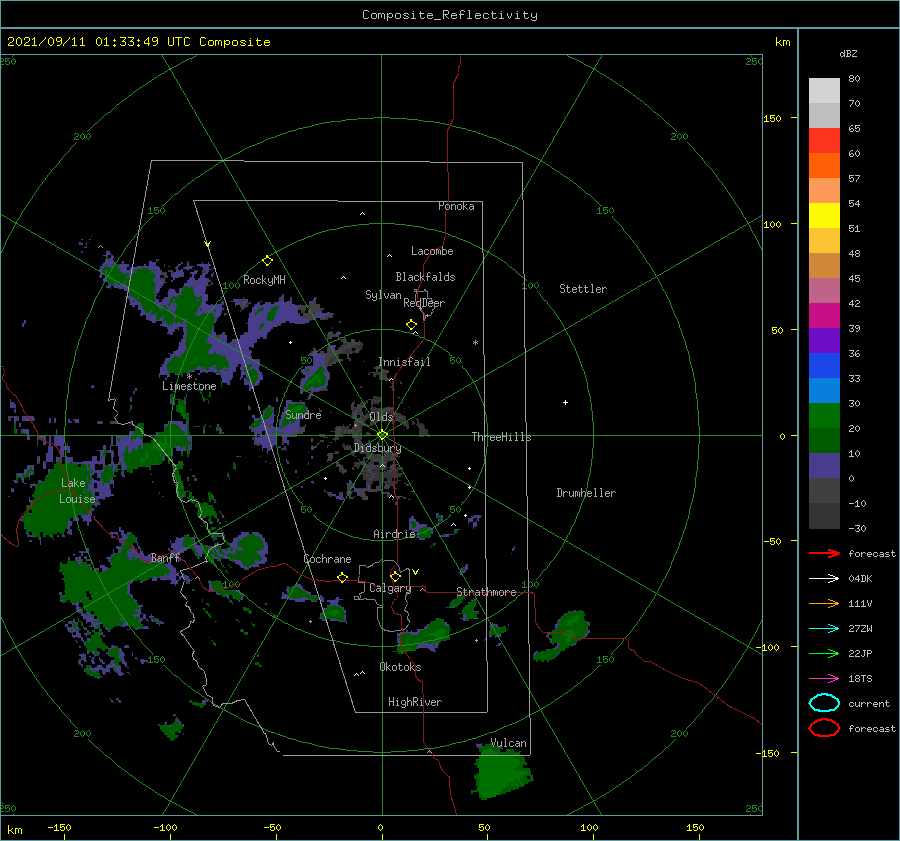Click the orange 111V arrow icon
This screenshot has width=900, height=841.
pyautogui.click(x=824, y=603)
